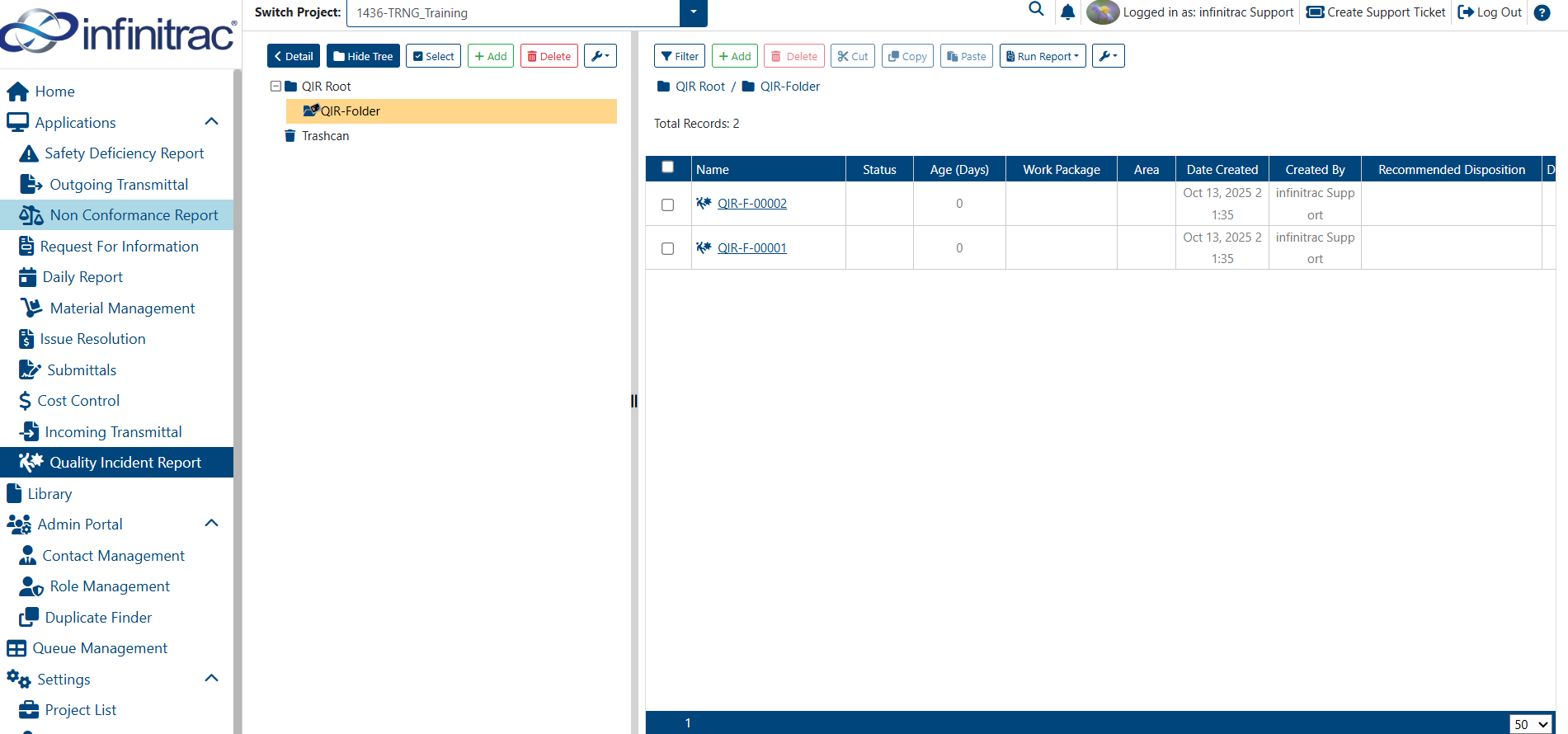Click the Filter button
Image resolution: width=1568 pixels, height=734 pixels.
coord(680,56)
